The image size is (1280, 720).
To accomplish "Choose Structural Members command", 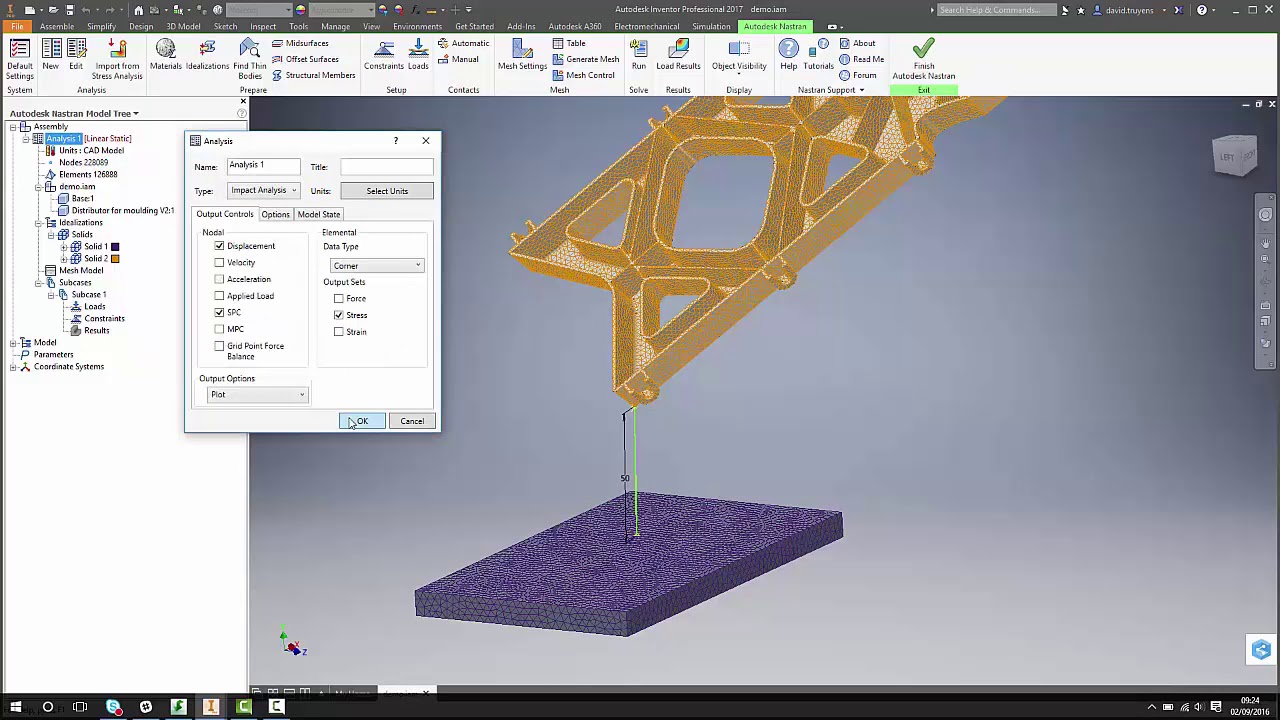I will click(x=313, y=75).
